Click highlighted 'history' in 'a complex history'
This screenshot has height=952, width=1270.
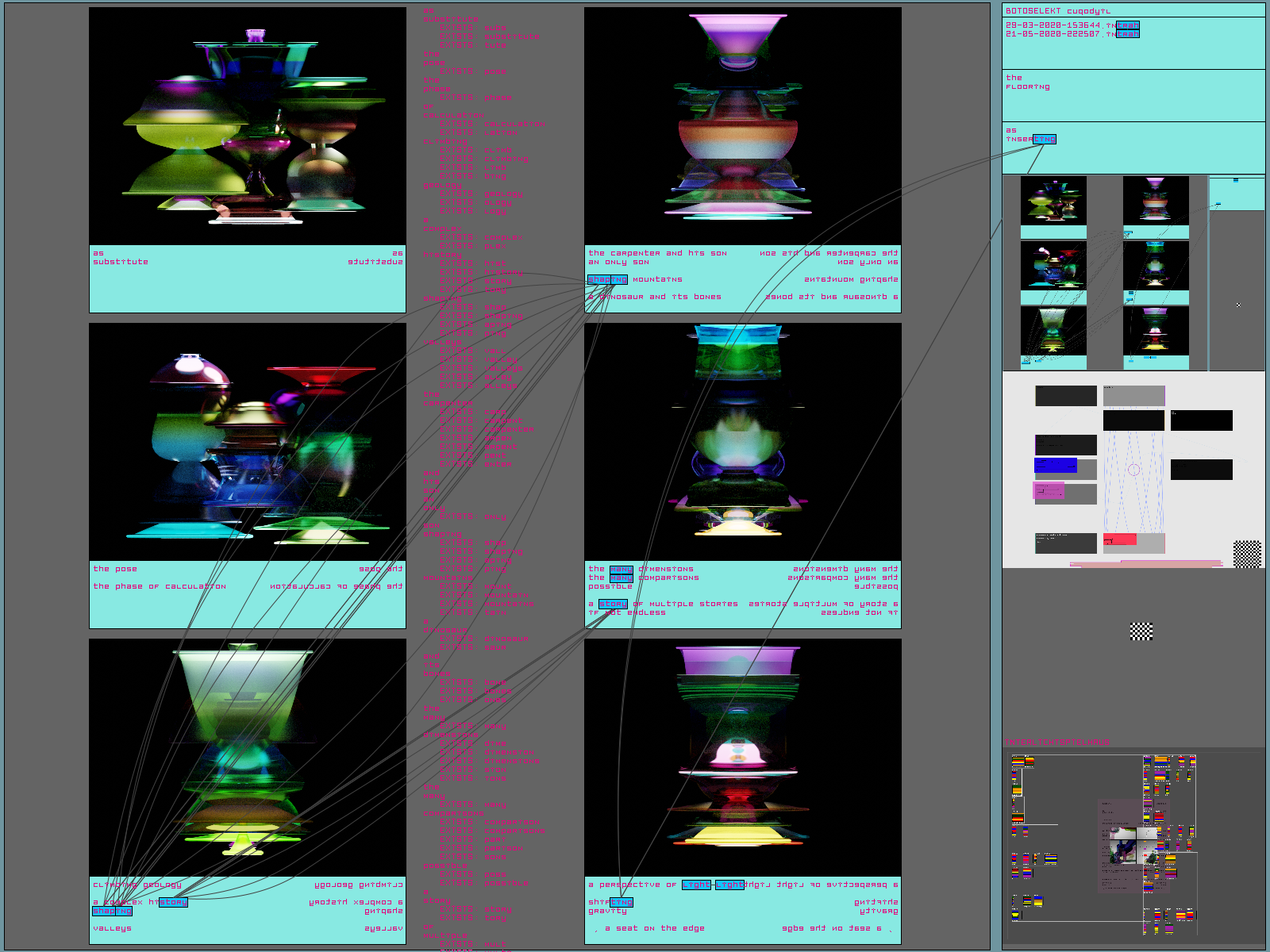point(173,902)
